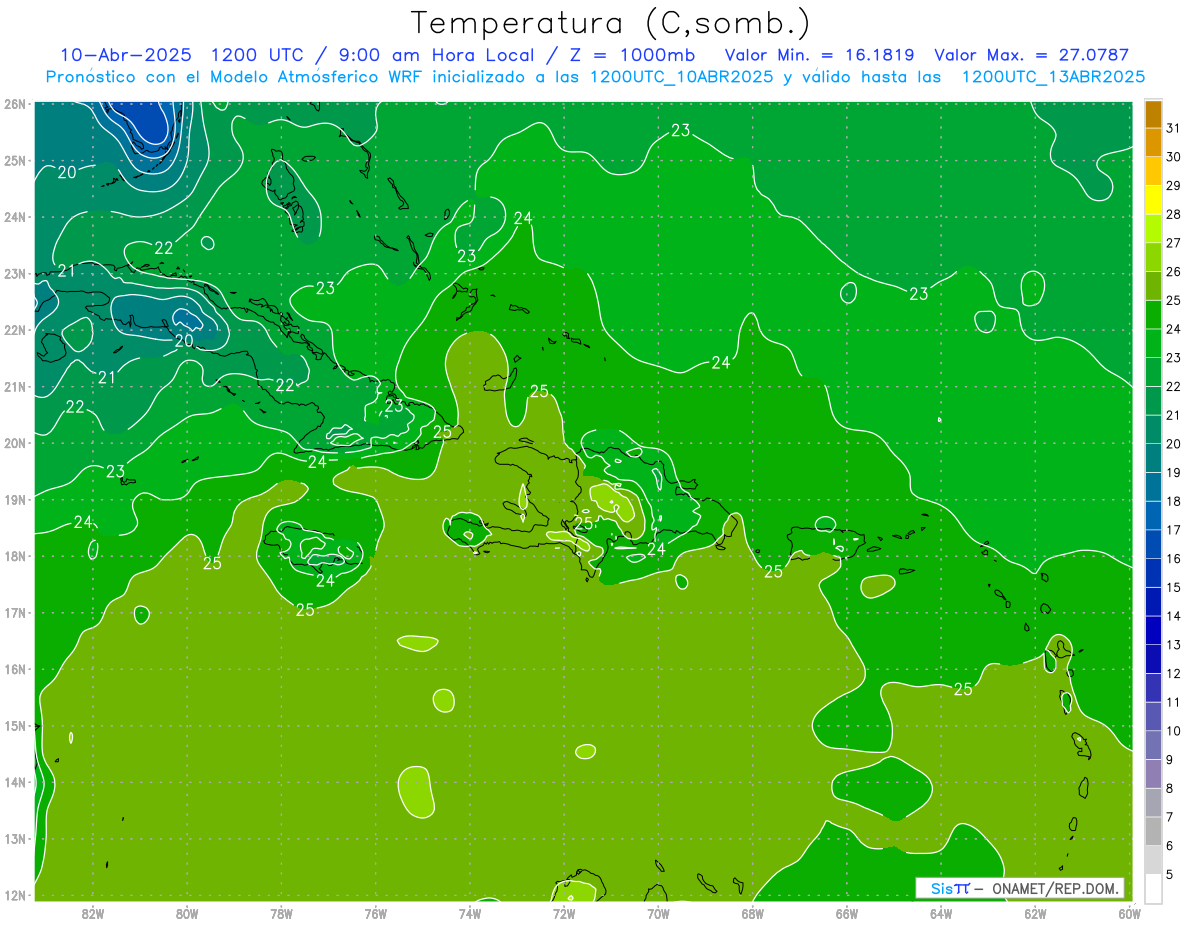Click the "17" label on the color scale
The width and height of the screenshot is (1200, 927).
coord(1174,530)
